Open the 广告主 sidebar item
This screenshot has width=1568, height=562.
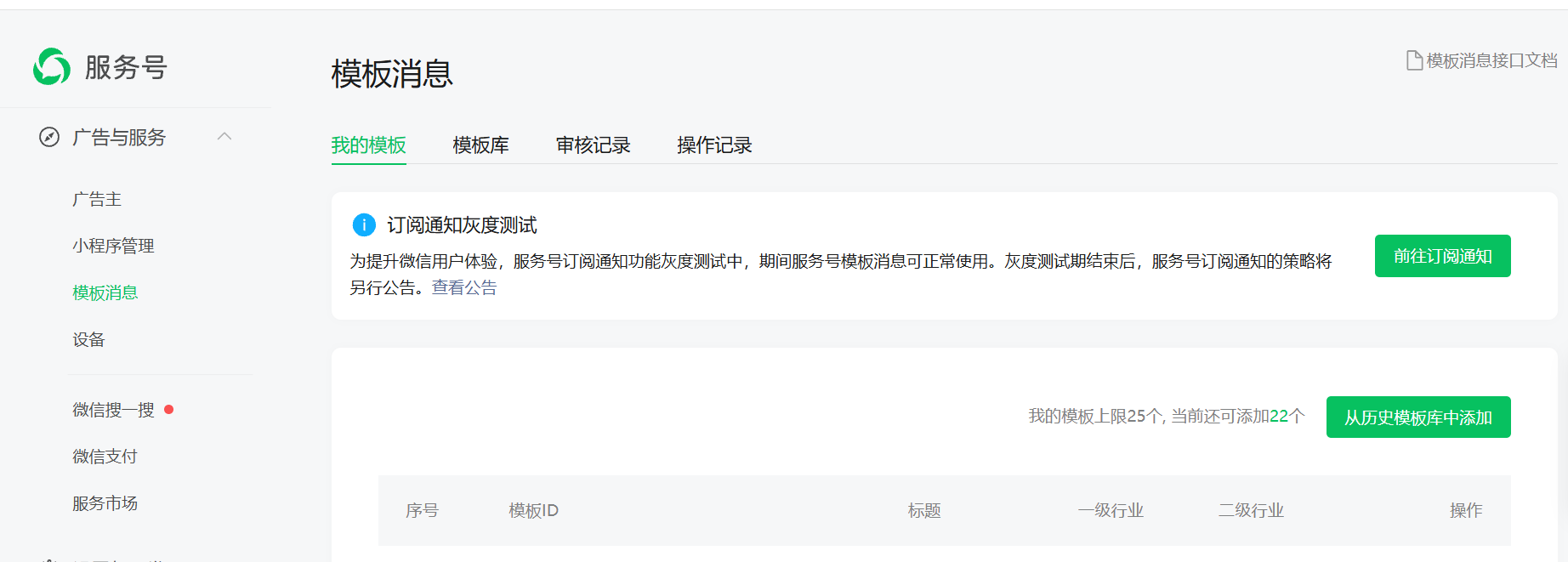(97, 199)
